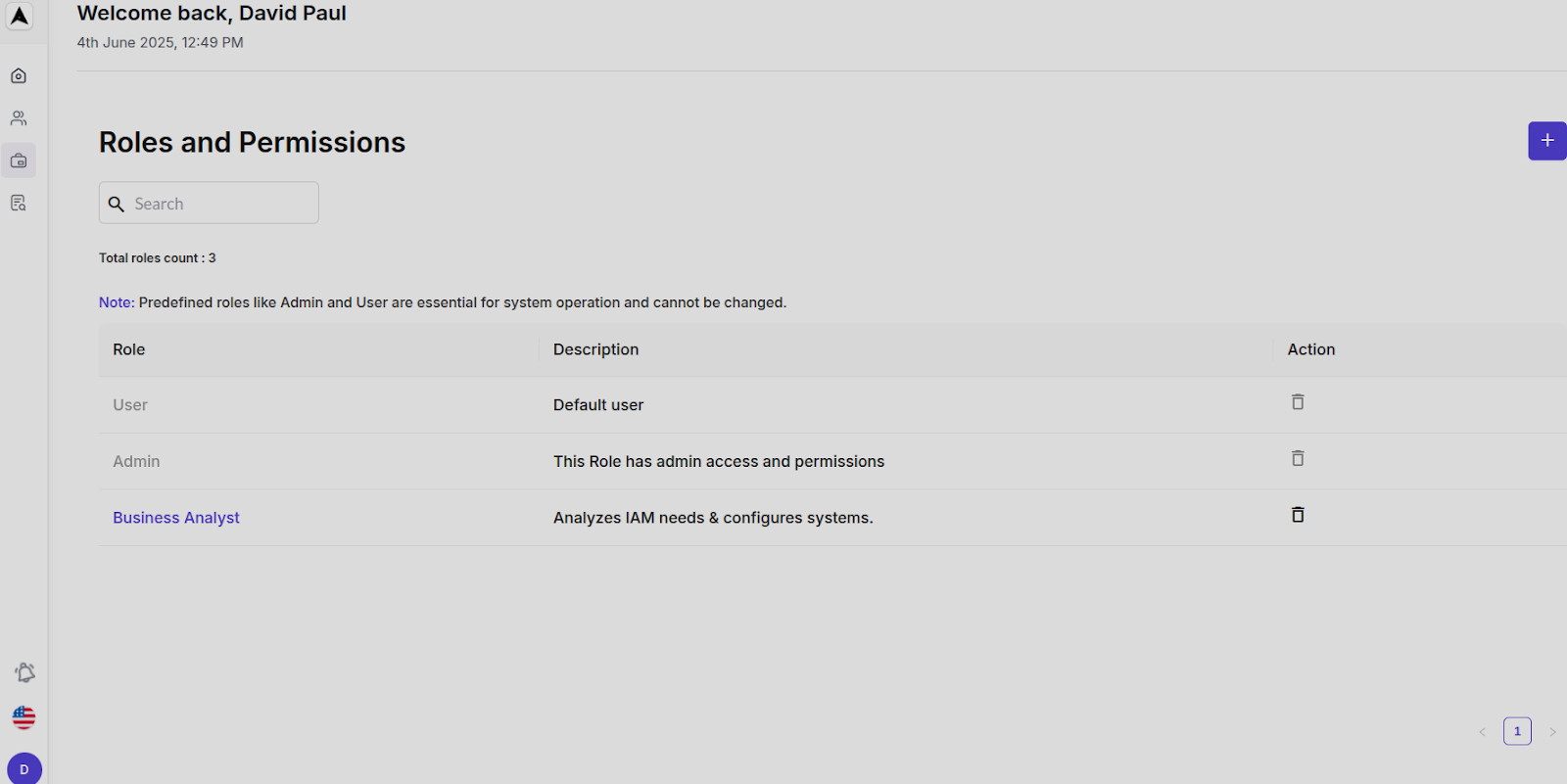The image size is (1567, 784).
Task: Click the next page chevron
Action: click(x=1552, y=731)
